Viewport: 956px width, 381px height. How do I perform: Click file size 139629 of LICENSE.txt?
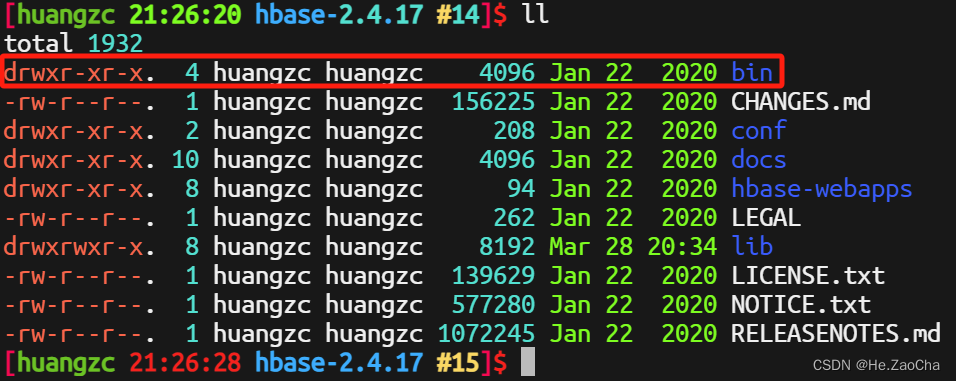493,276
